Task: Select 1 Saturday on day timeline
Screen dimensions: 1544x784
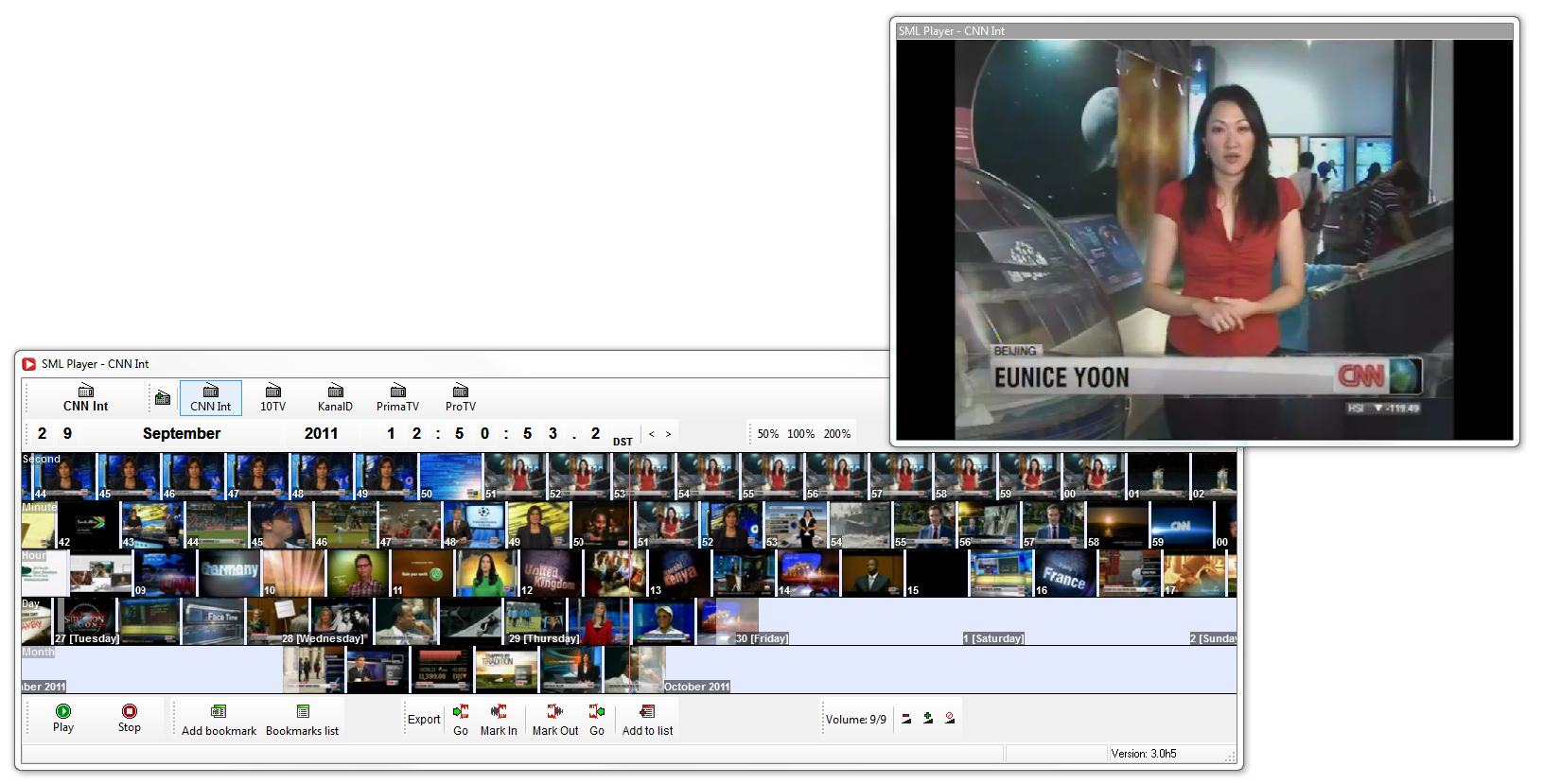Action: (993, 638)
